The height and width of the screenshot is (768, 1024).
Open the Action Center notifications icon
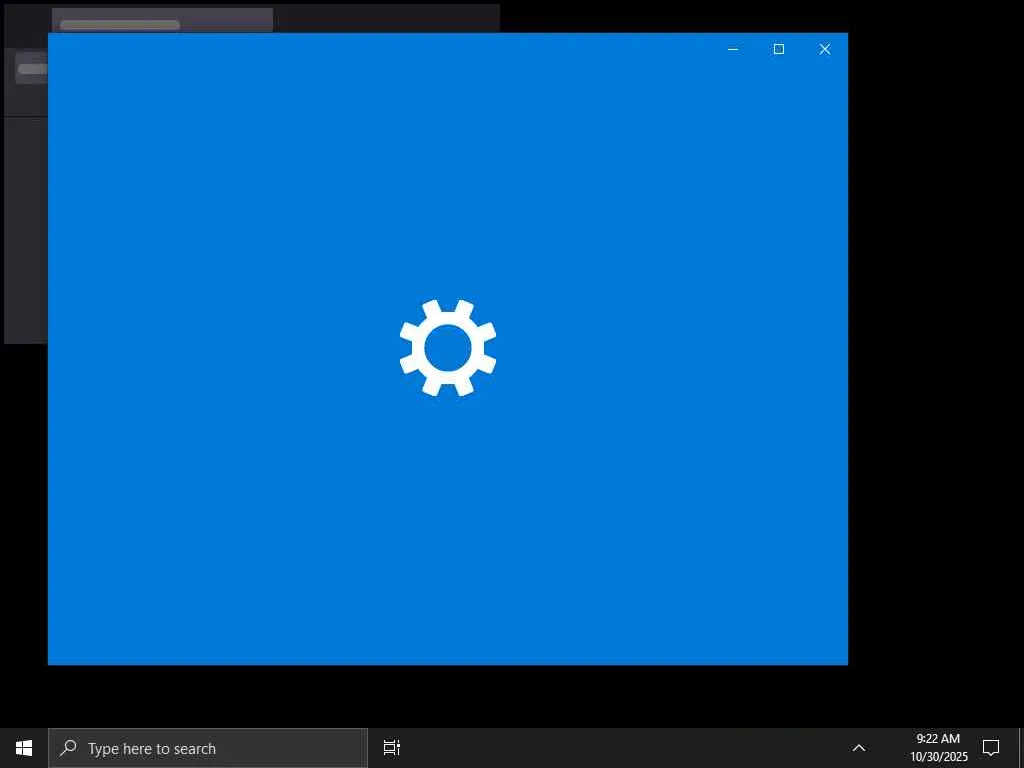[x=991, y=748]
